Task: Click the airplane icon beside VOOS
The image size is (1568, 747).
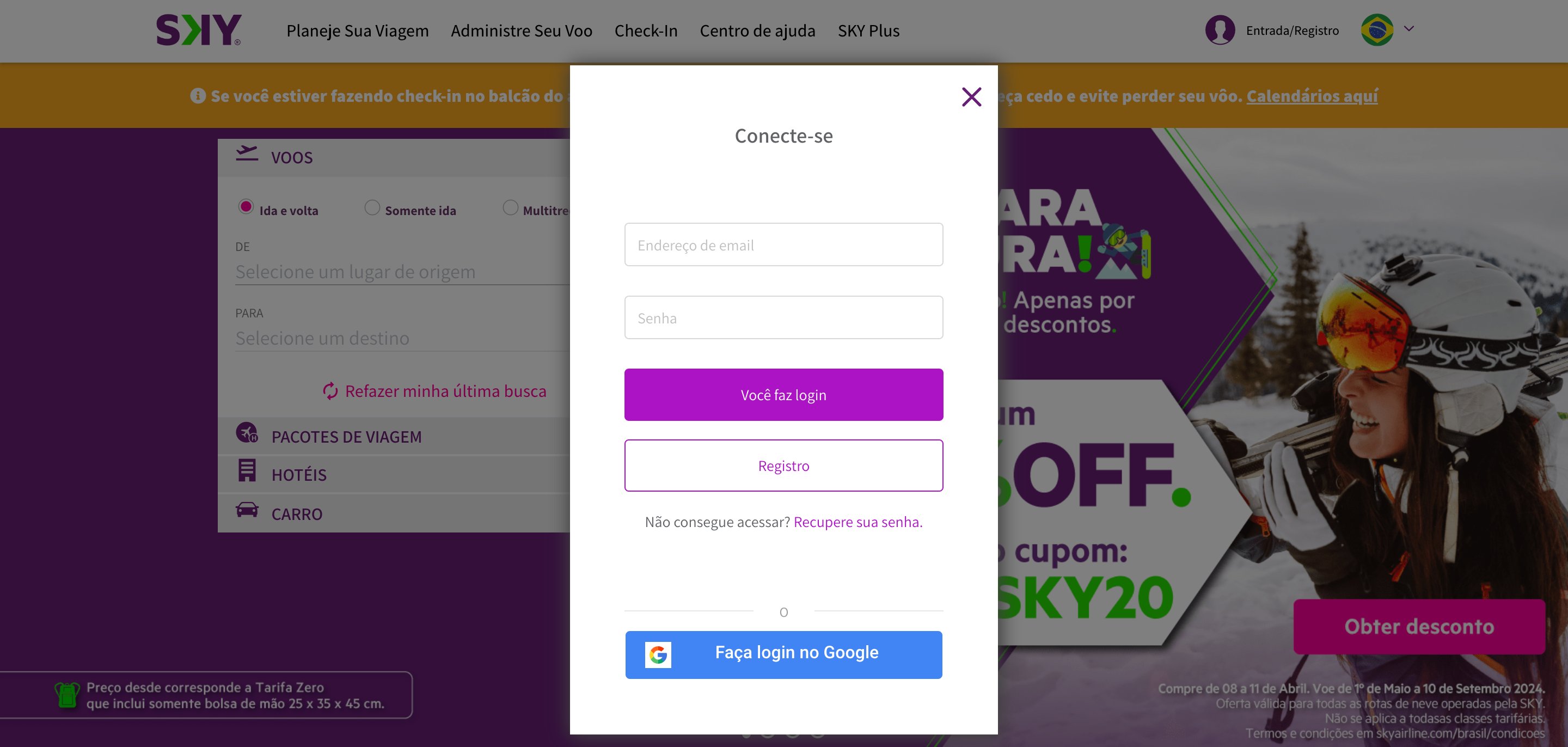Action: 247,154
